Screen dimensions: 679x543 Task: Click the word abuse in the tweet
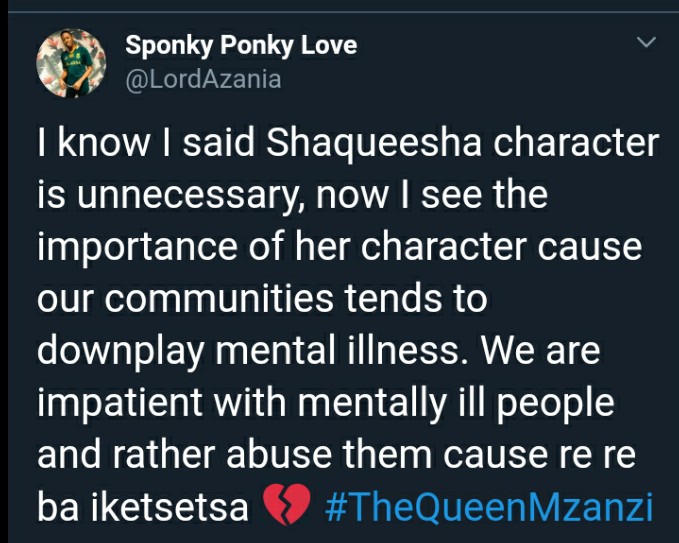point(279,455)
